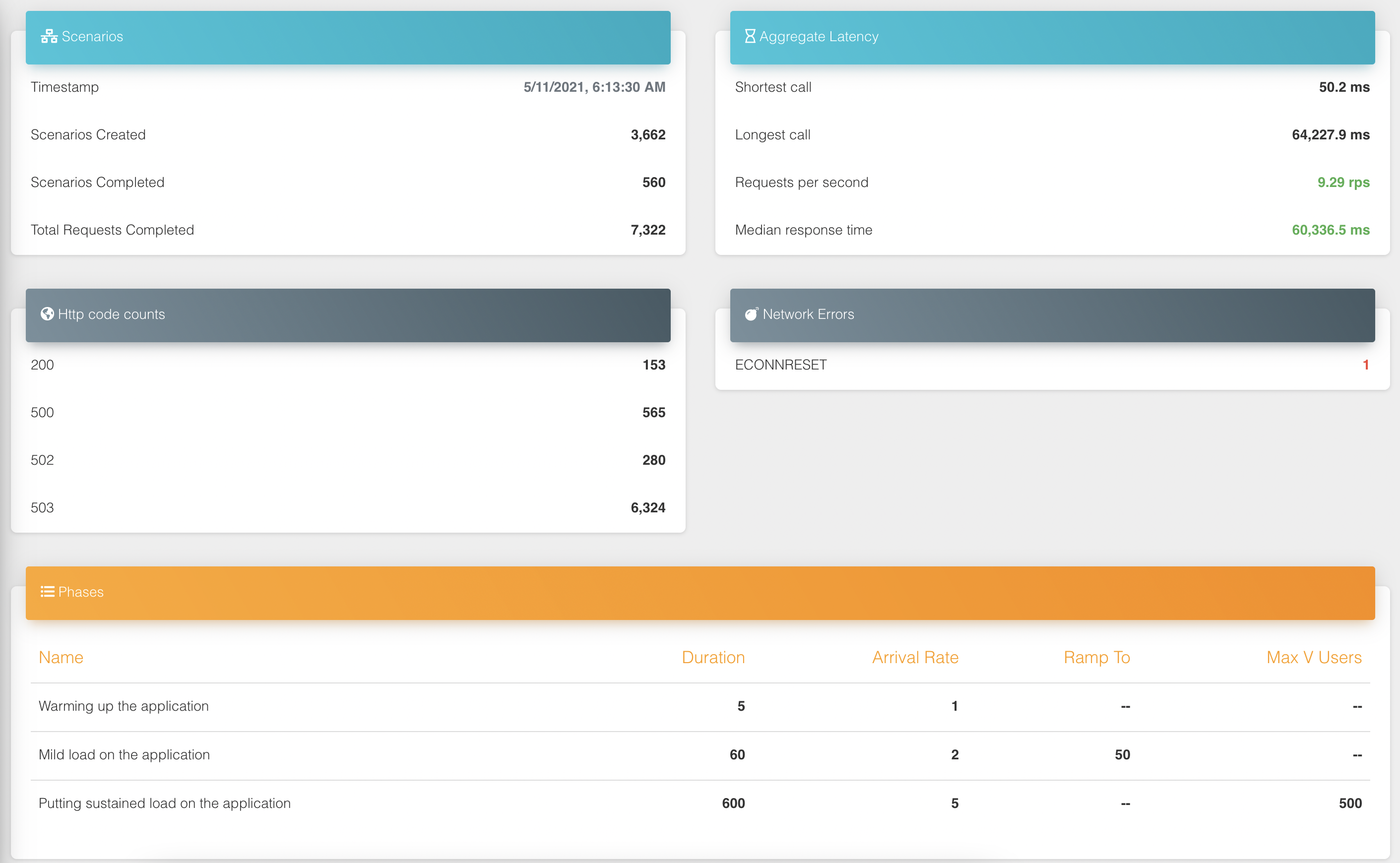Click the Http code counts header title
Viewport: 1400px width, 863px height.
tap(111, 314)
